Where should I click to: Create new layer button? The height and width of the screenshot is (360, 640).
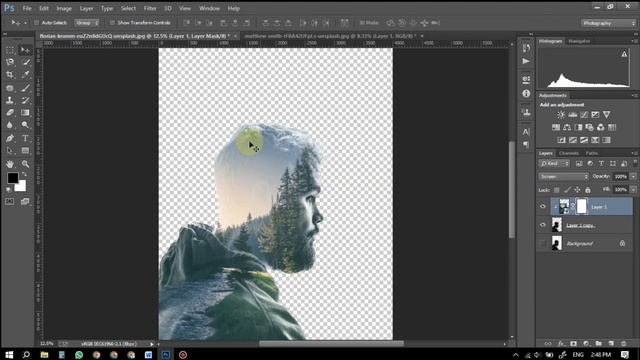[x=611, y=344]
